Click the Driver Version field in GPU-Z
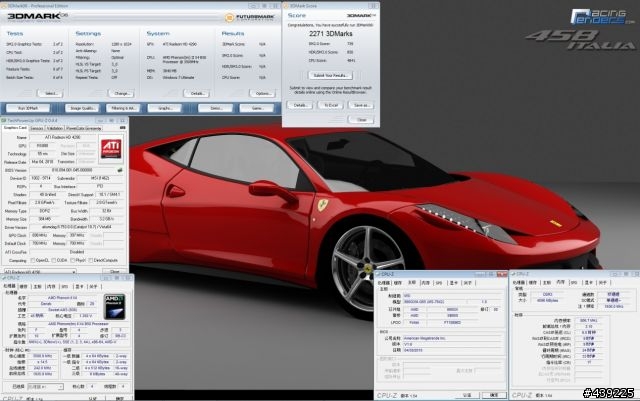Viewport: 640px width, 401px height. [x=76, y=227]
